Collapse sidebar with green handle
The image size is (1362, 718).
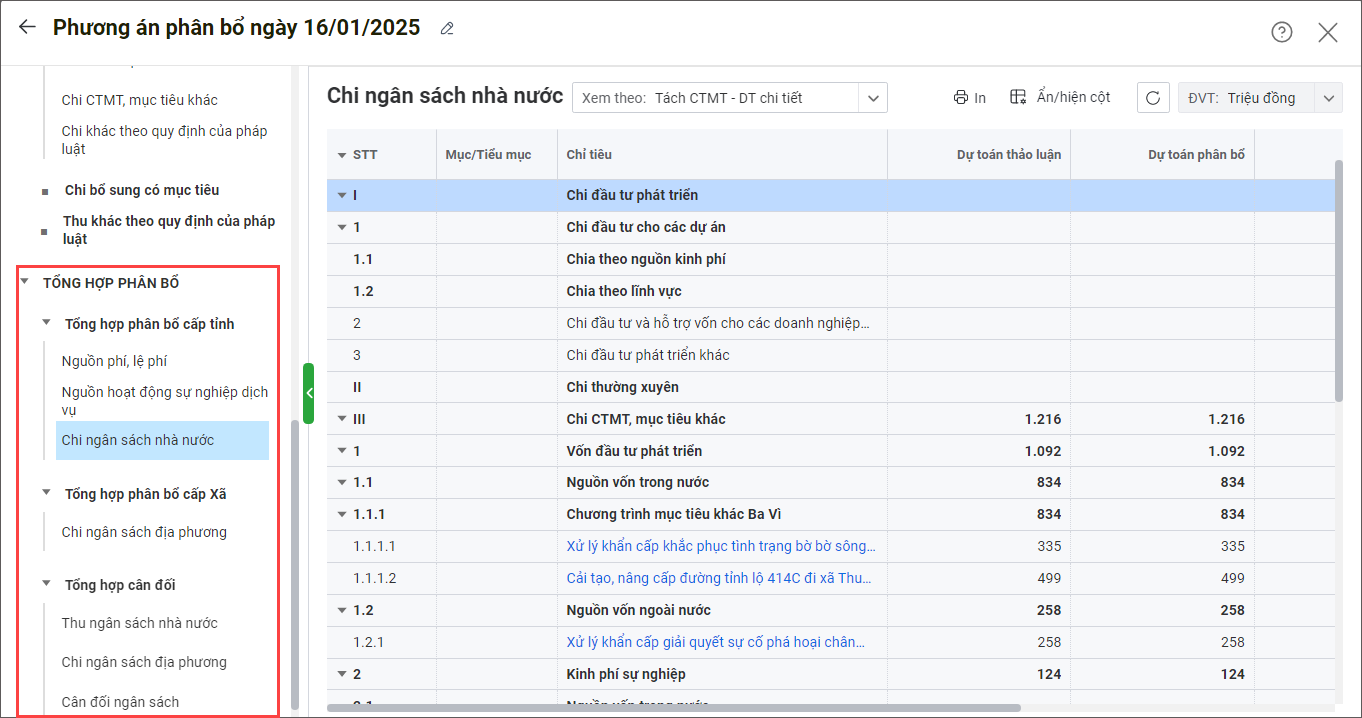click(308, 393)
